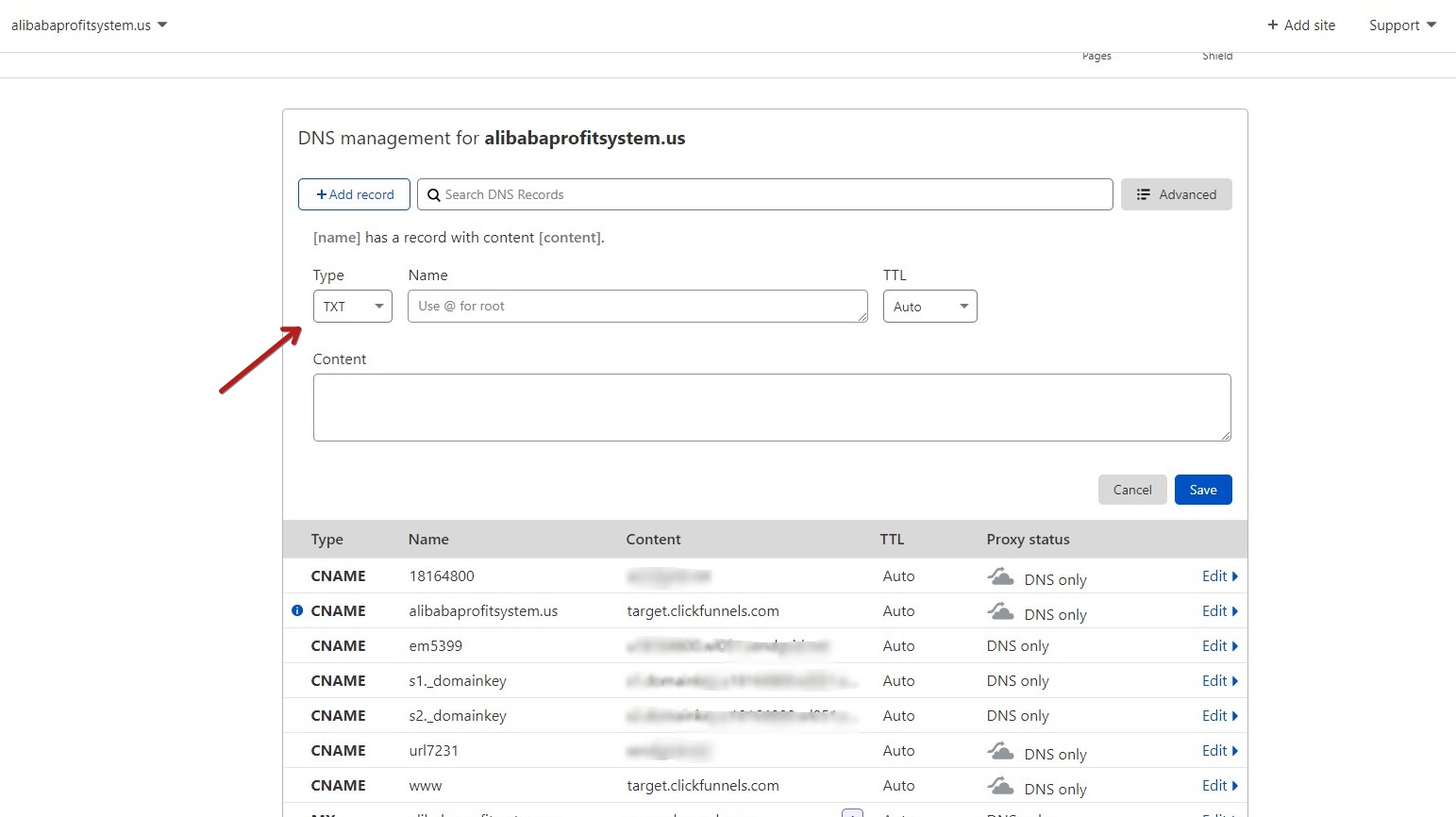Screen dimensions: 1456x817
Task: Click the Content column header
Action: coord(653,540)
